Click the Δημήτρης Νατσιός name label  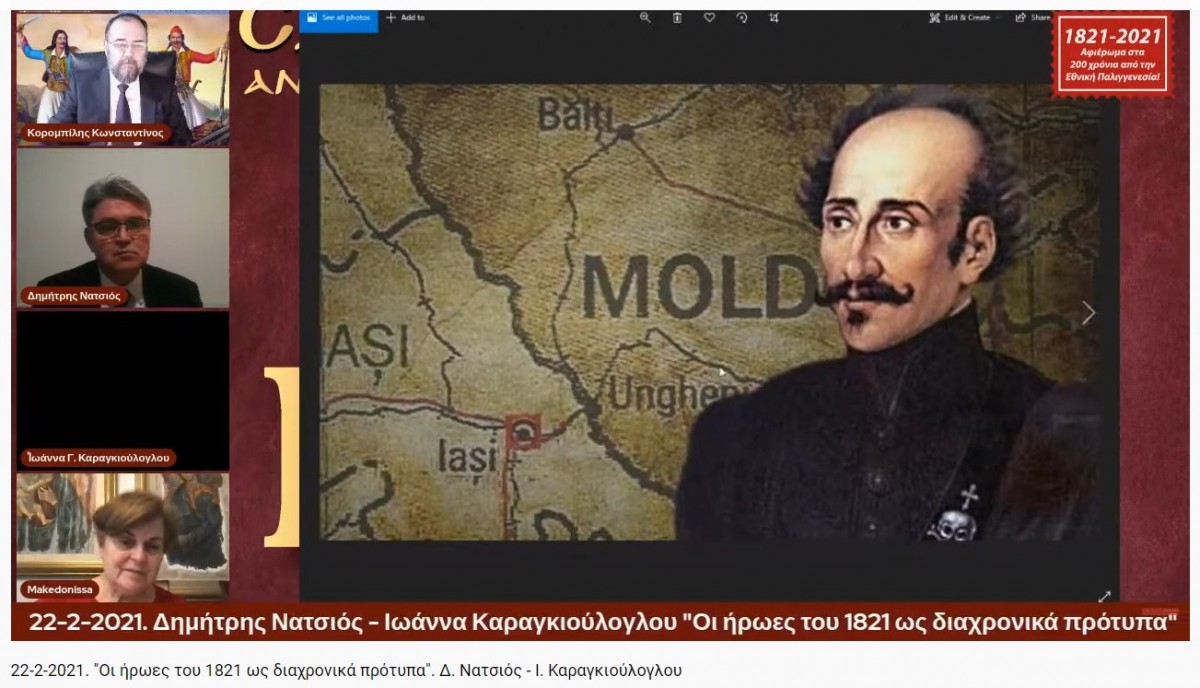pos(73,295)
